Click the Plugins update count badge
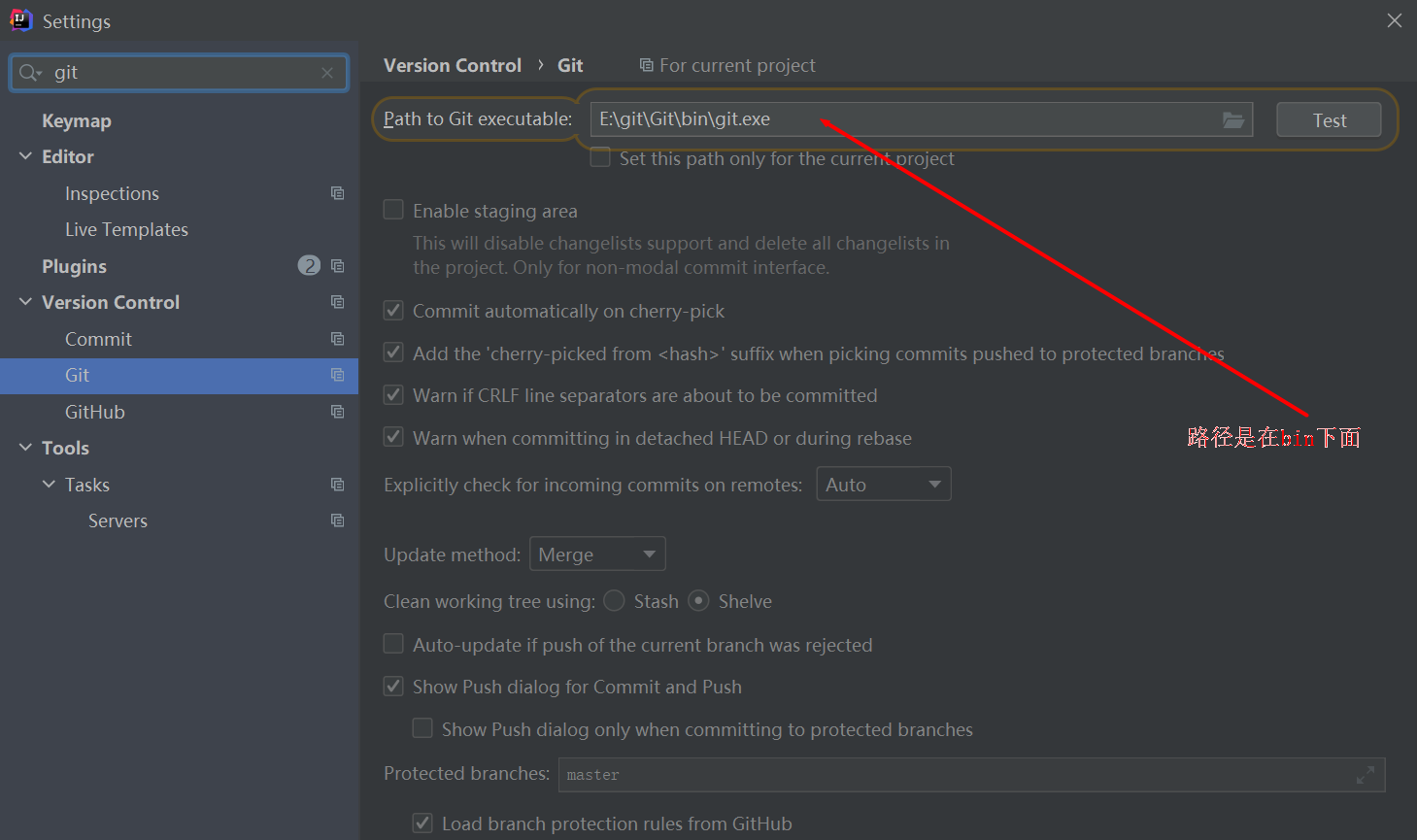This screenshot has height=840, width=1417. [309, 266]
